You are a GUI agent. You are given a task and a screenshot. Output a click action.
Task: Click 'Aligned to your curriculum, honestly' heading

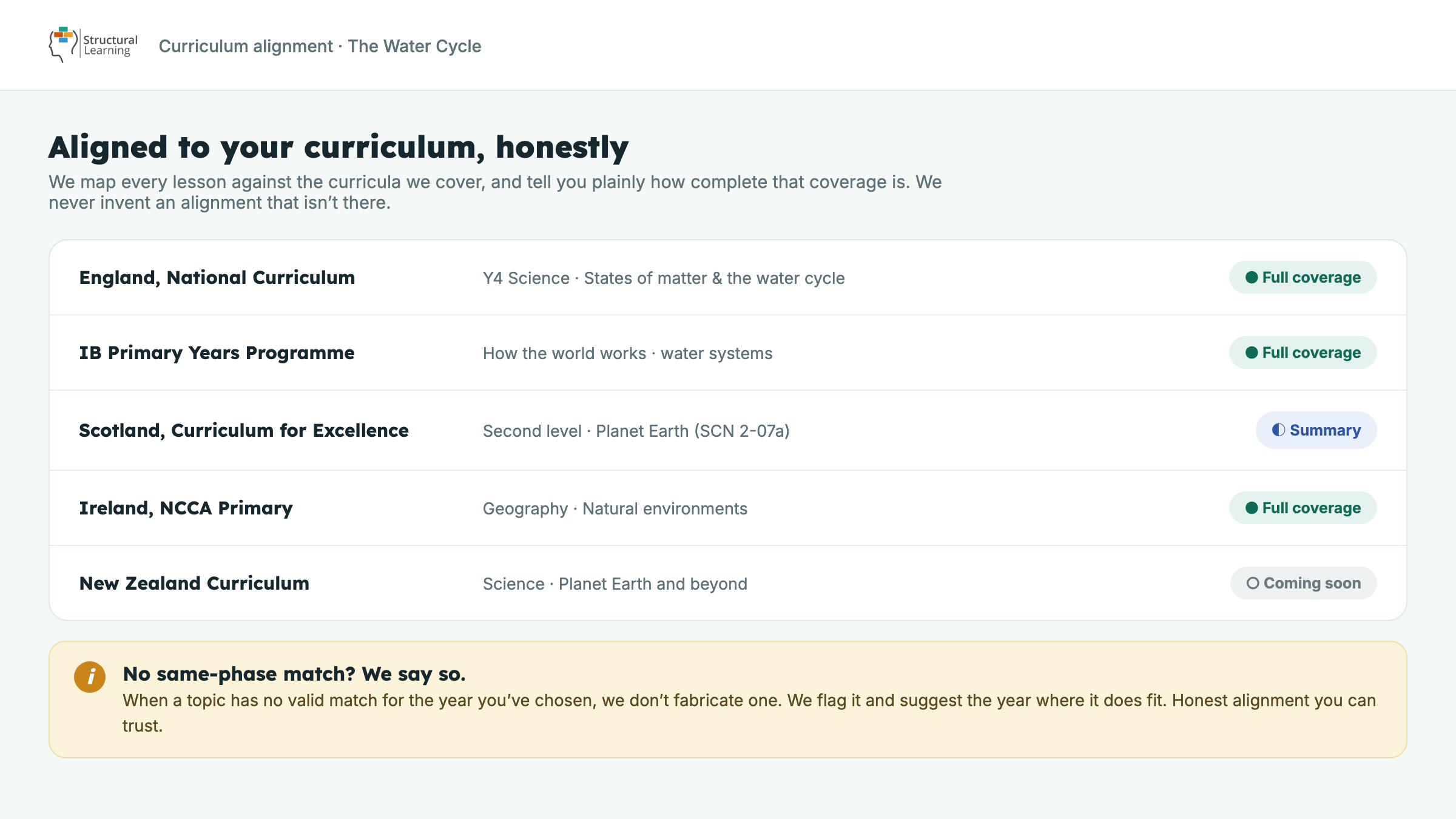coord(339,147)
